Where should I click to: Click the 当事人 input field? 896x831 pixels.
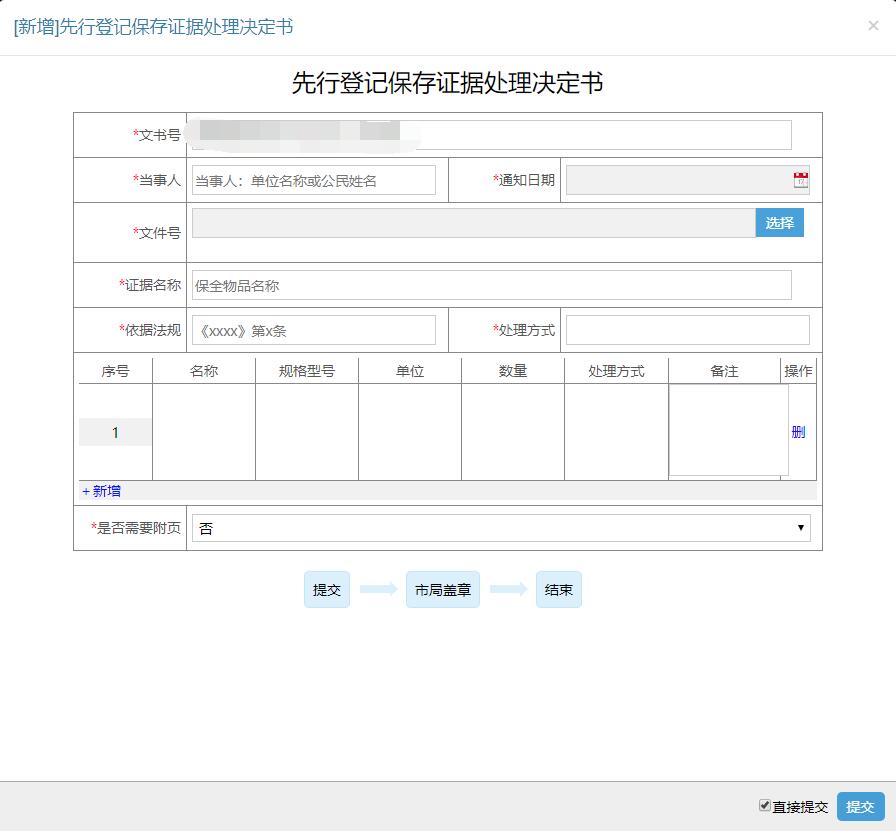pos(314,180)
